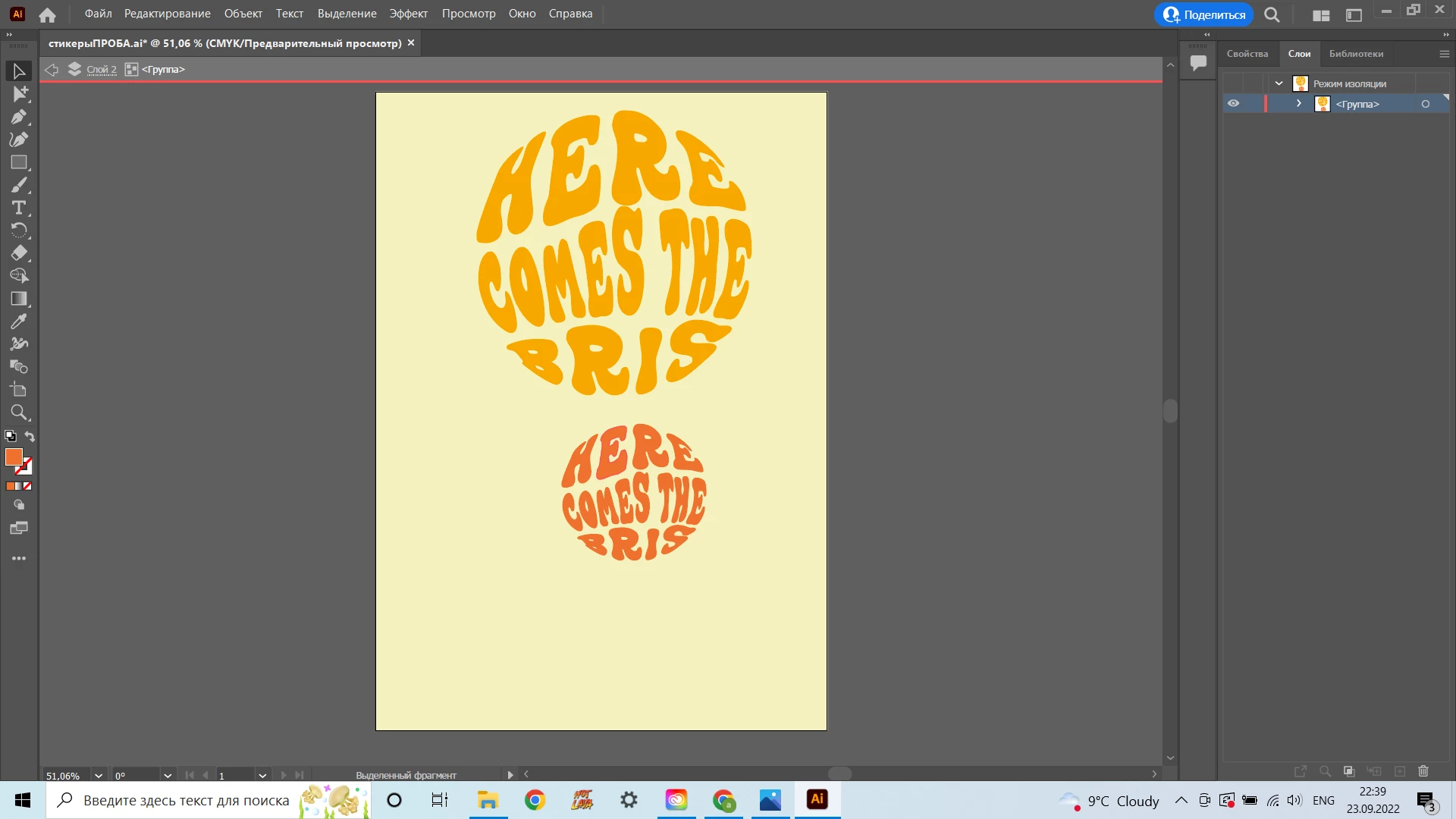Click the Слой 2 breadcrumb link
1456x819 pixels.
[102, 70]
